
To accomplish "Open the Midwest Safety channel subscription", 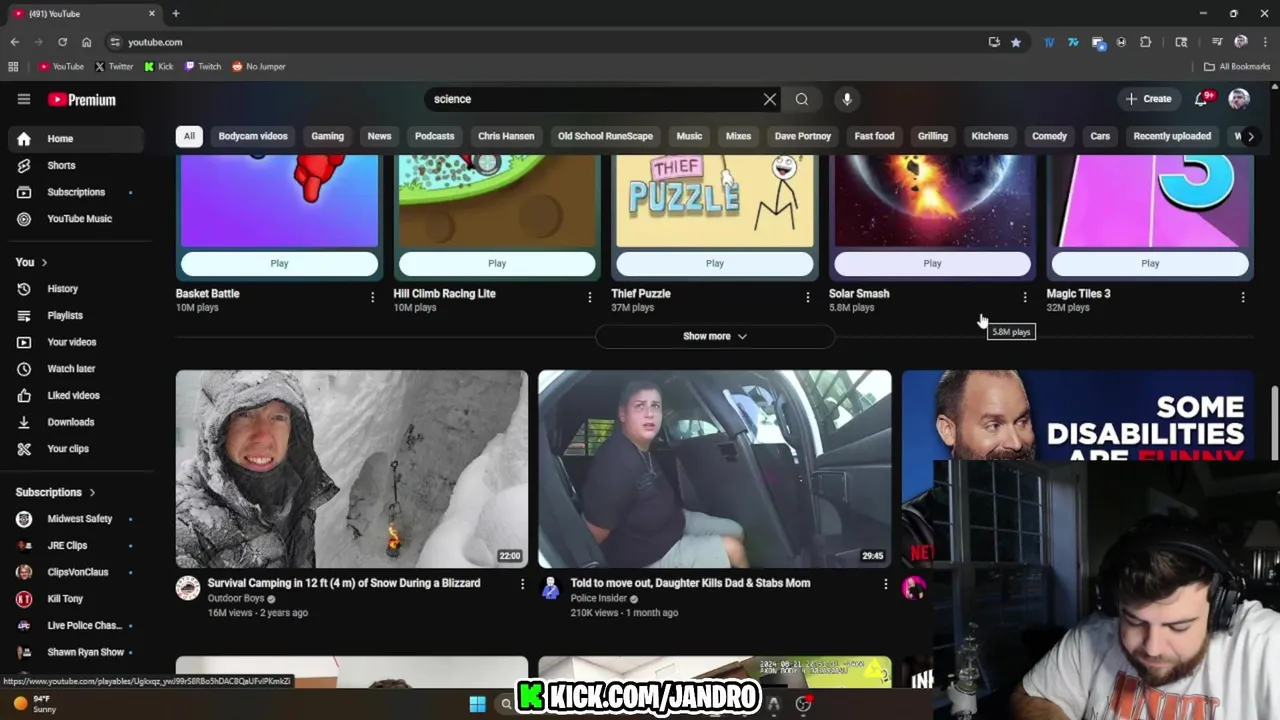I will click(x=76, y=519).
